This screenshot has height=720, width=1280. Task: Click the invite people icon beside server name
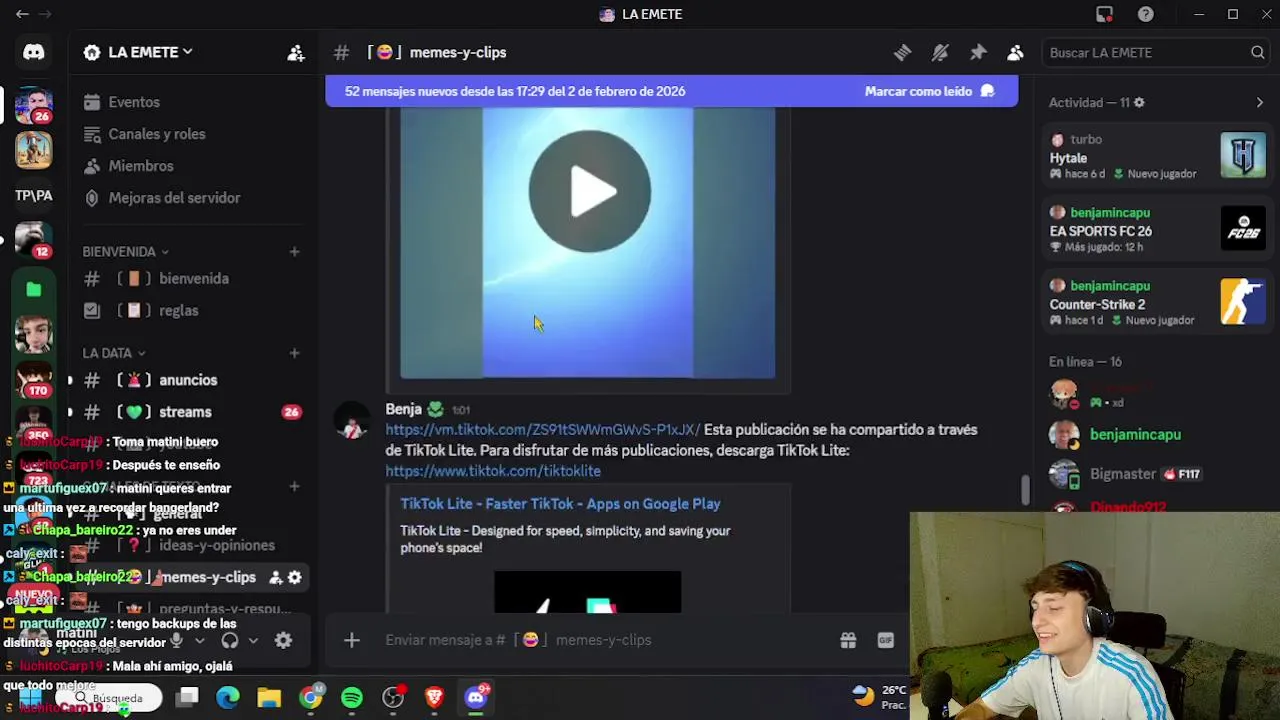coord(296,52)
